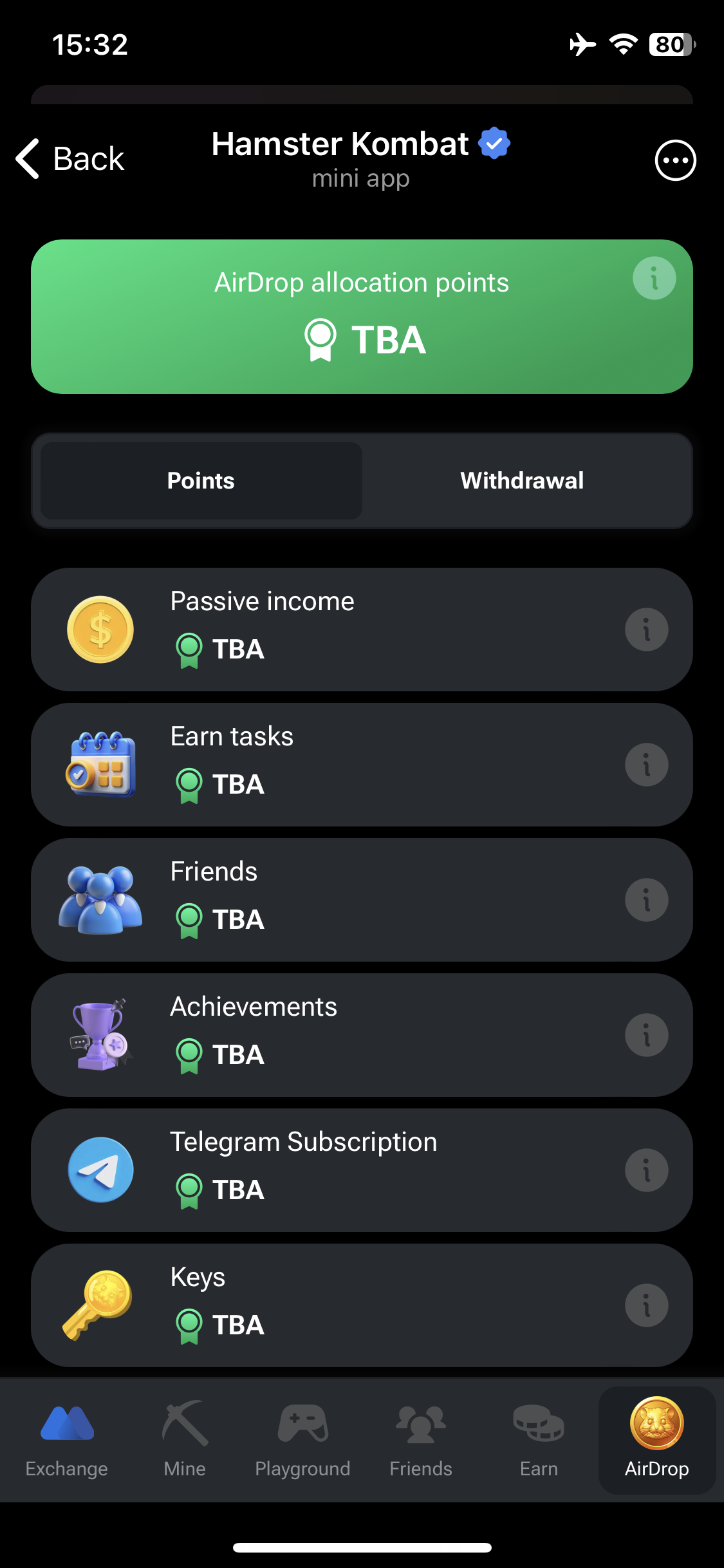
Task: Open the Playground gamepad tab
Action: [302, 1440]
